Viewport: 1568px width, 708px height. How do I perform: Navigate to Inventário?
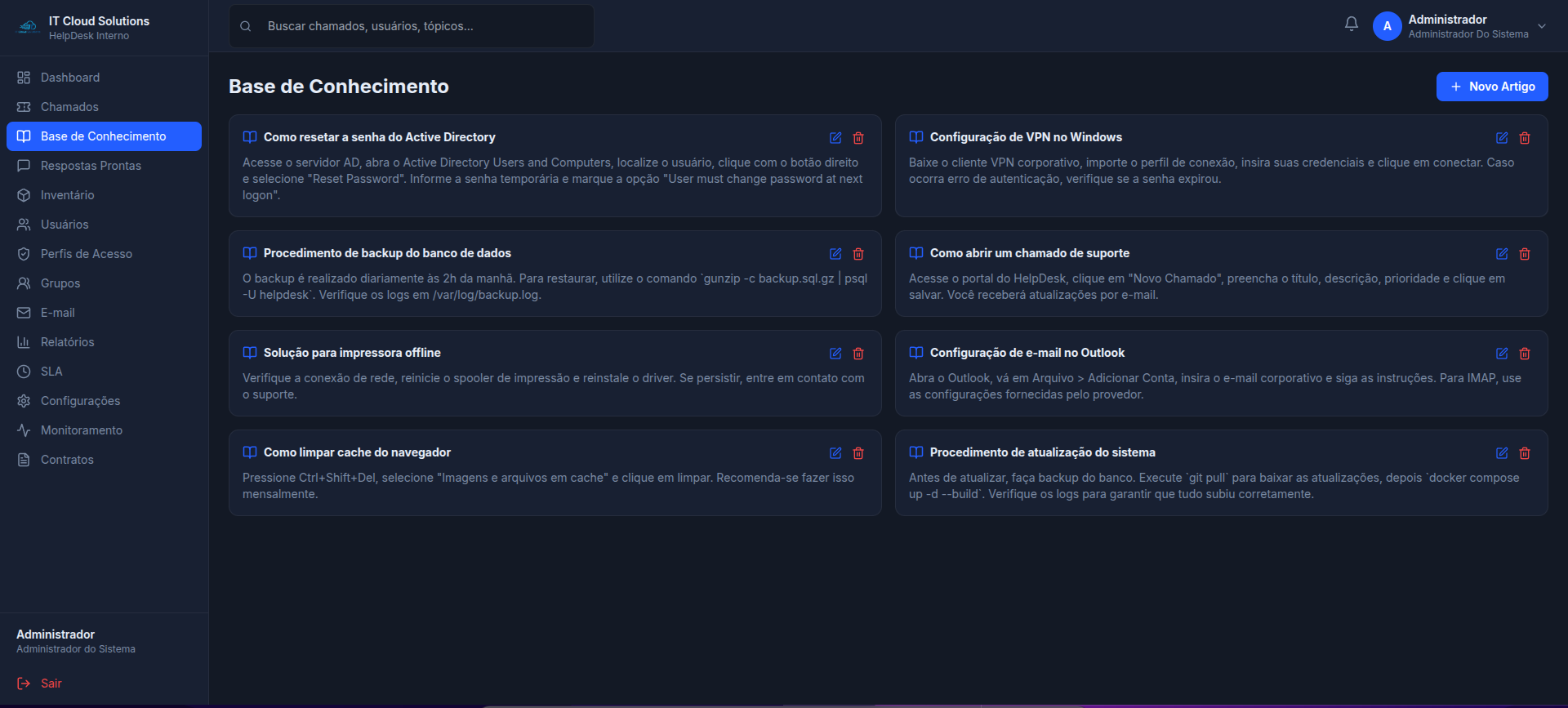pos(104,195)
